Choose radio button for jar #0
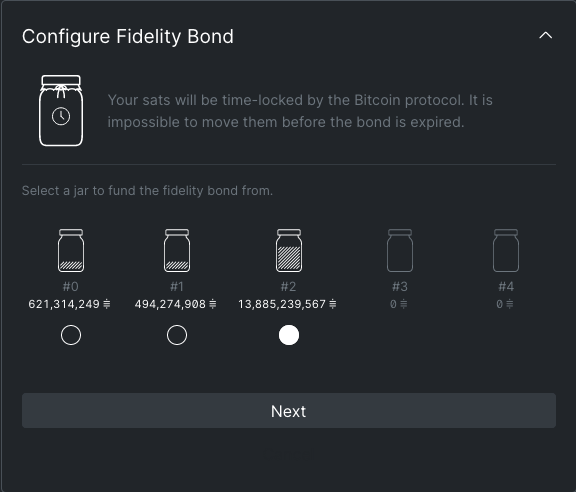Viewport: 576px width, 492px height. tap(71, 335)
